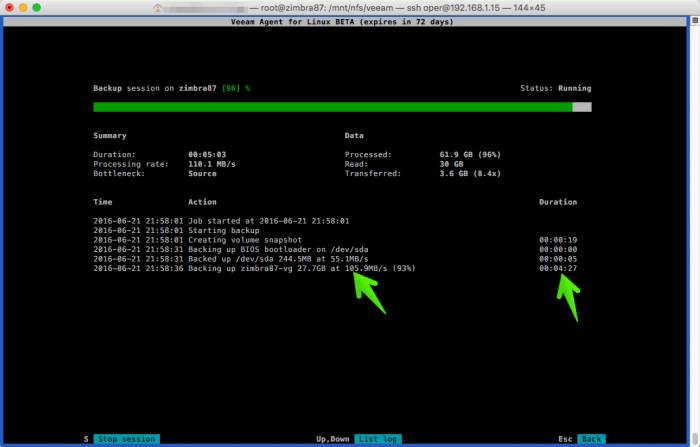Select the 'Job started at 2016-06-21 21:58:01' row
The image size is (700, 447).
pyautogui.click(x=335, y=221)
